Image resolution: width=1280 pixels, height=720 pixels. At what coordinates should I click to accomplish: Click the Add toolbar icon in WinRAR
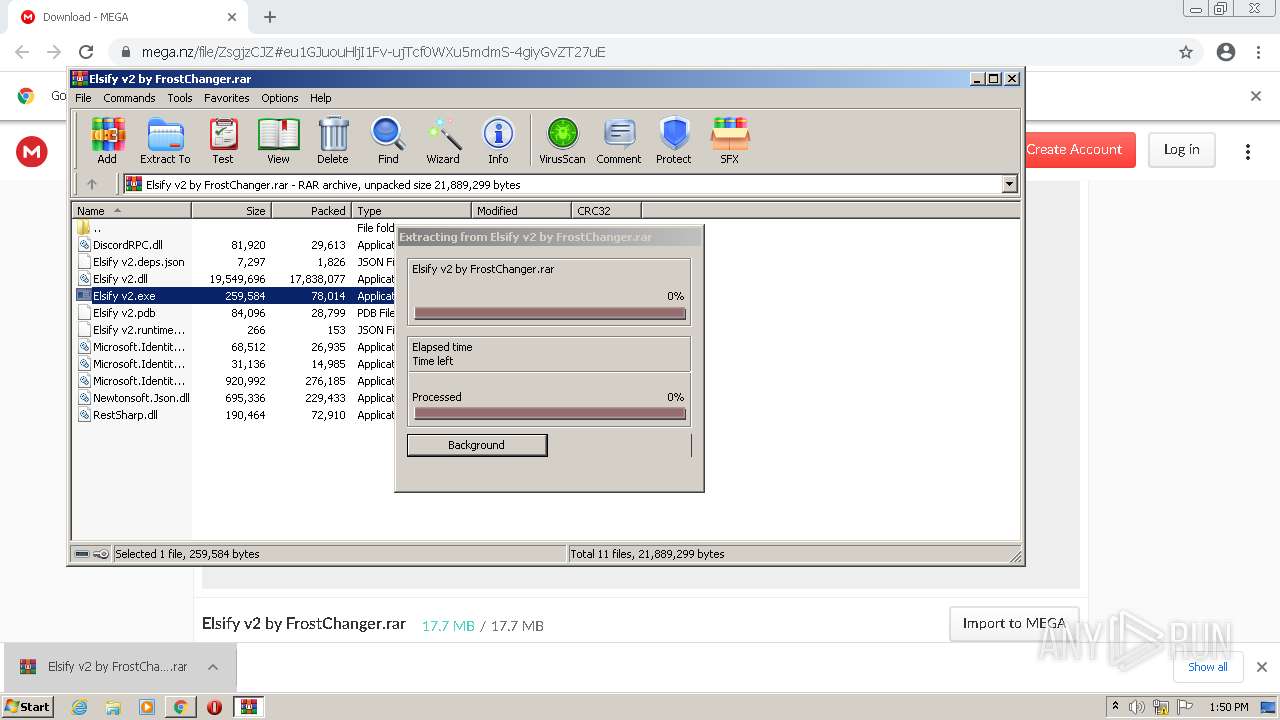pyautogui.click(x=107, y=140)
